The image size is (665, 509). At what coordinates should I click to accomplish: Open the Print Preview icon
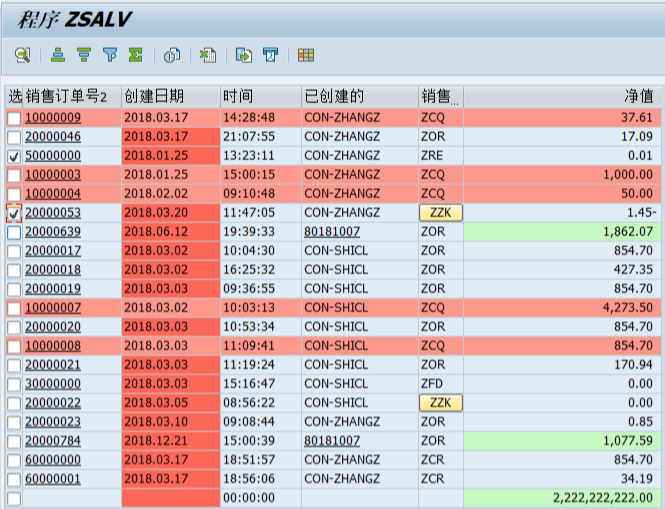tap(172, 55)
